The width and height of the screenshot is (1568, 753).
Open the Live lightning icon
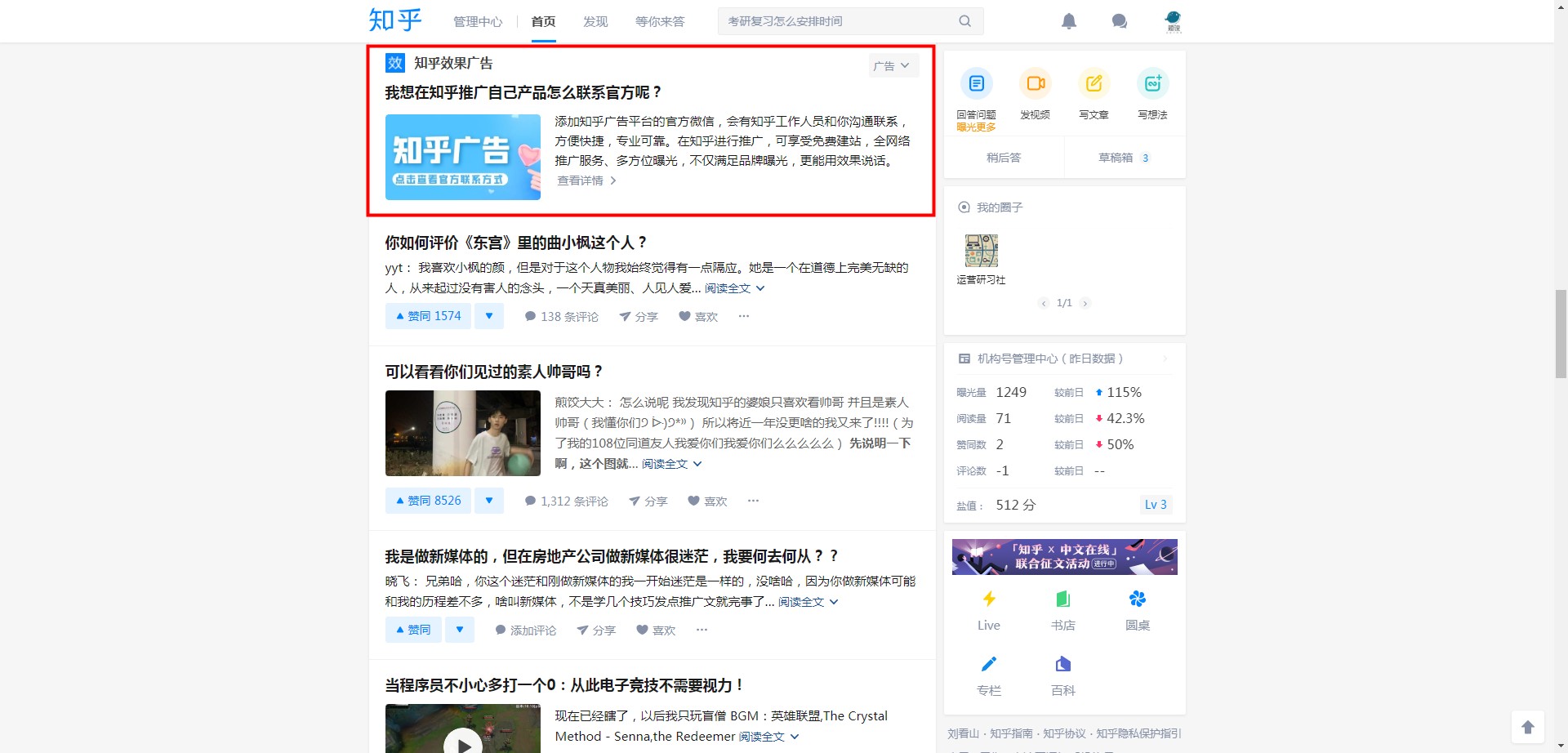tap(989, 599)
